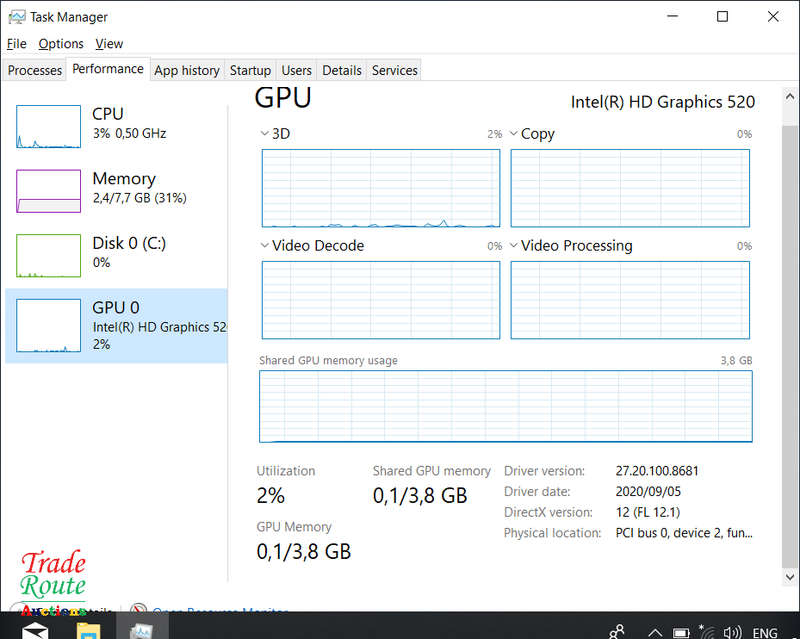
Task: Open the Mail app on the taskbar
Action: [35, 630]
